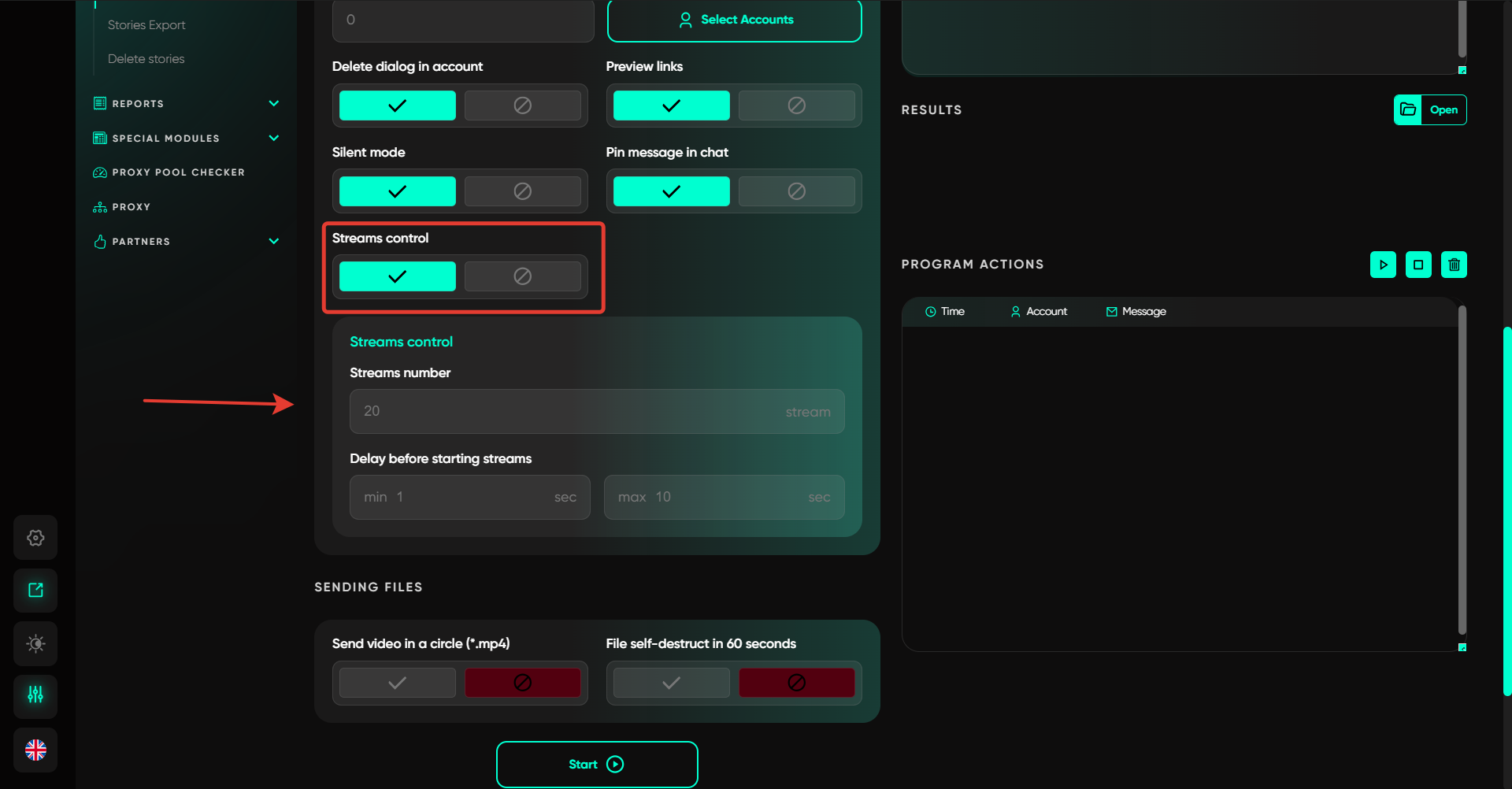This screenshot has height=789, width=1512.
Task: Click the UK flag language icon
Action: pos(35,750)
